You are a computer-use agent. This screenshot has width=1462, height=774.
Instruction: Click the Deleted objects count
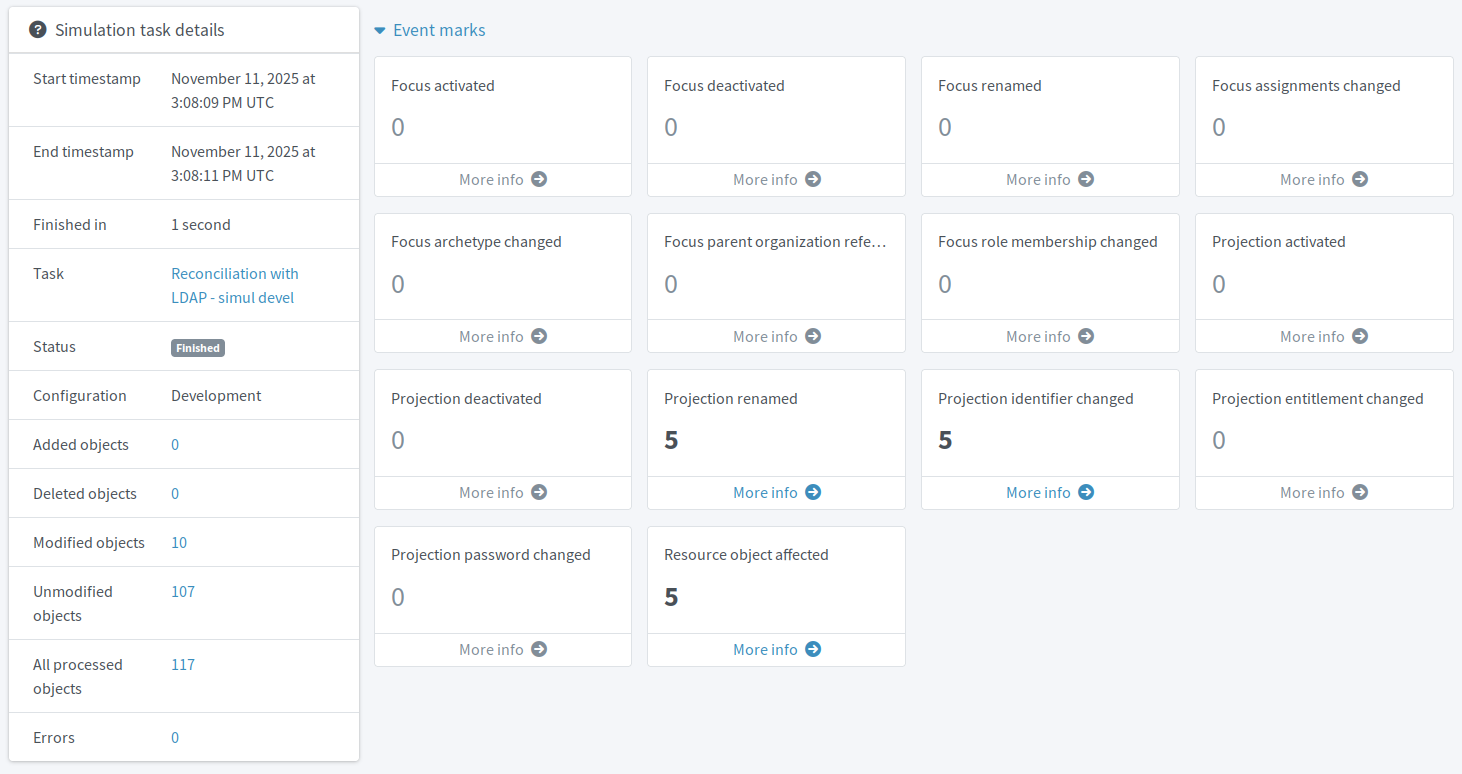[175, 493]
